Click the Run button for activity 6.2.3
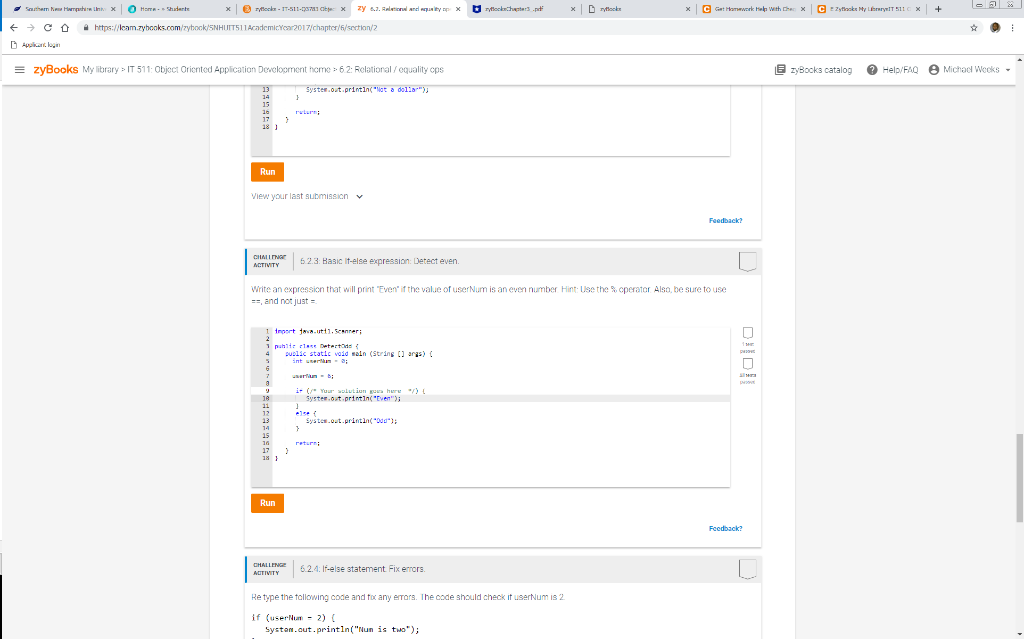 pyautogui.click(x=267, y=503)
